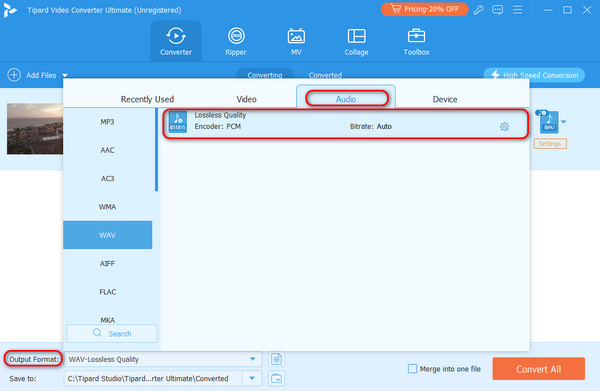Image resolution: width=600 pixels, height=391 pixels.
Task: Toggle High Speed Conversion
Action: click(534, 75)
